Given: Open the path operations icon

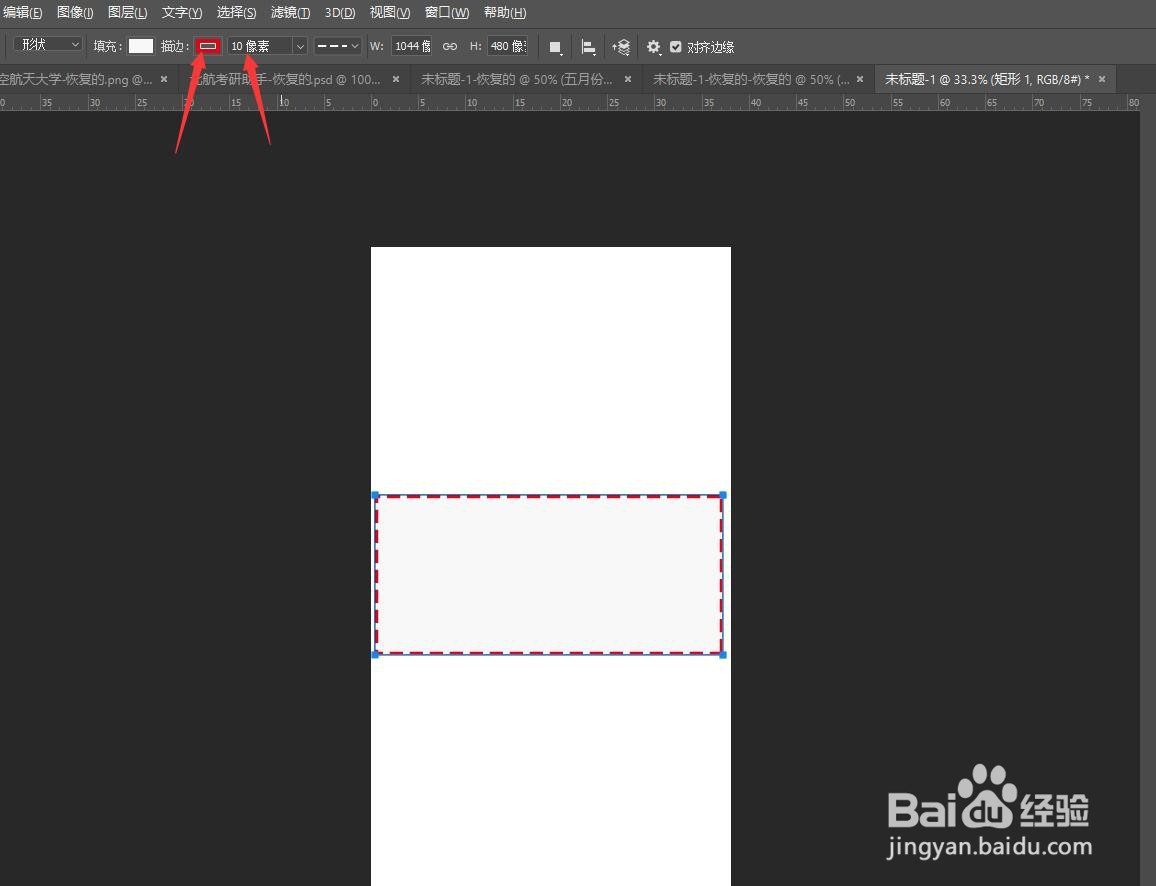Looking at the screenshot, I should 555,47.
